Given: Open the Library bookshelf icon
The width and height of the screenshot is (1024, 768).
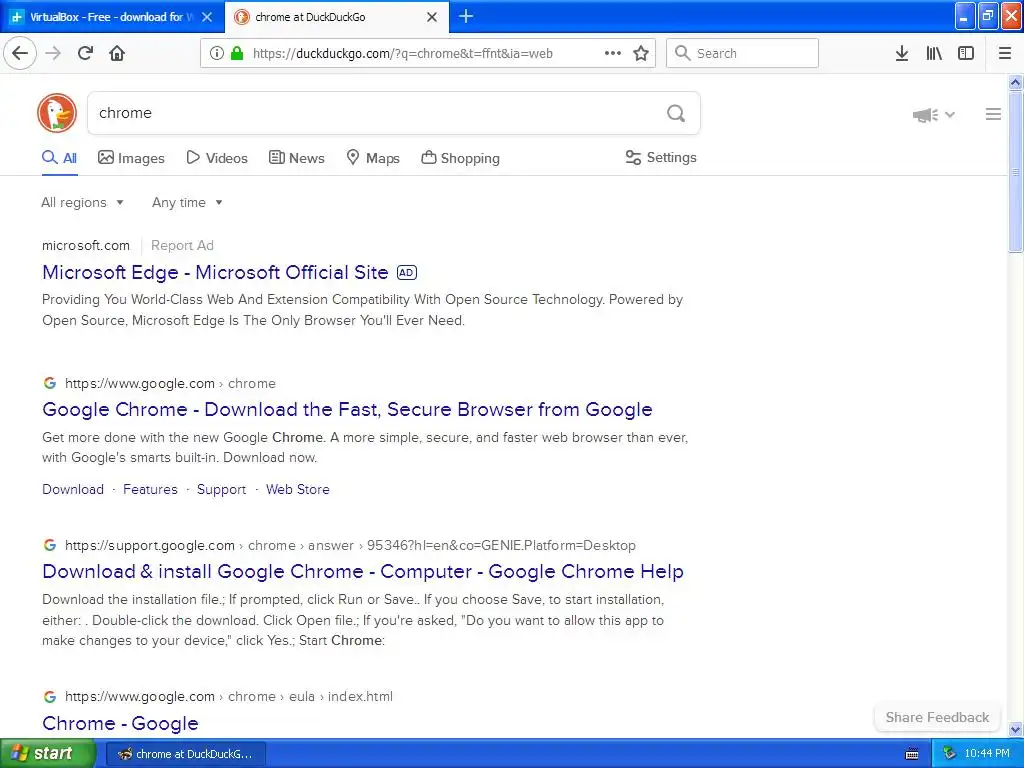Looking at the screenshot, I should (934, 54).
